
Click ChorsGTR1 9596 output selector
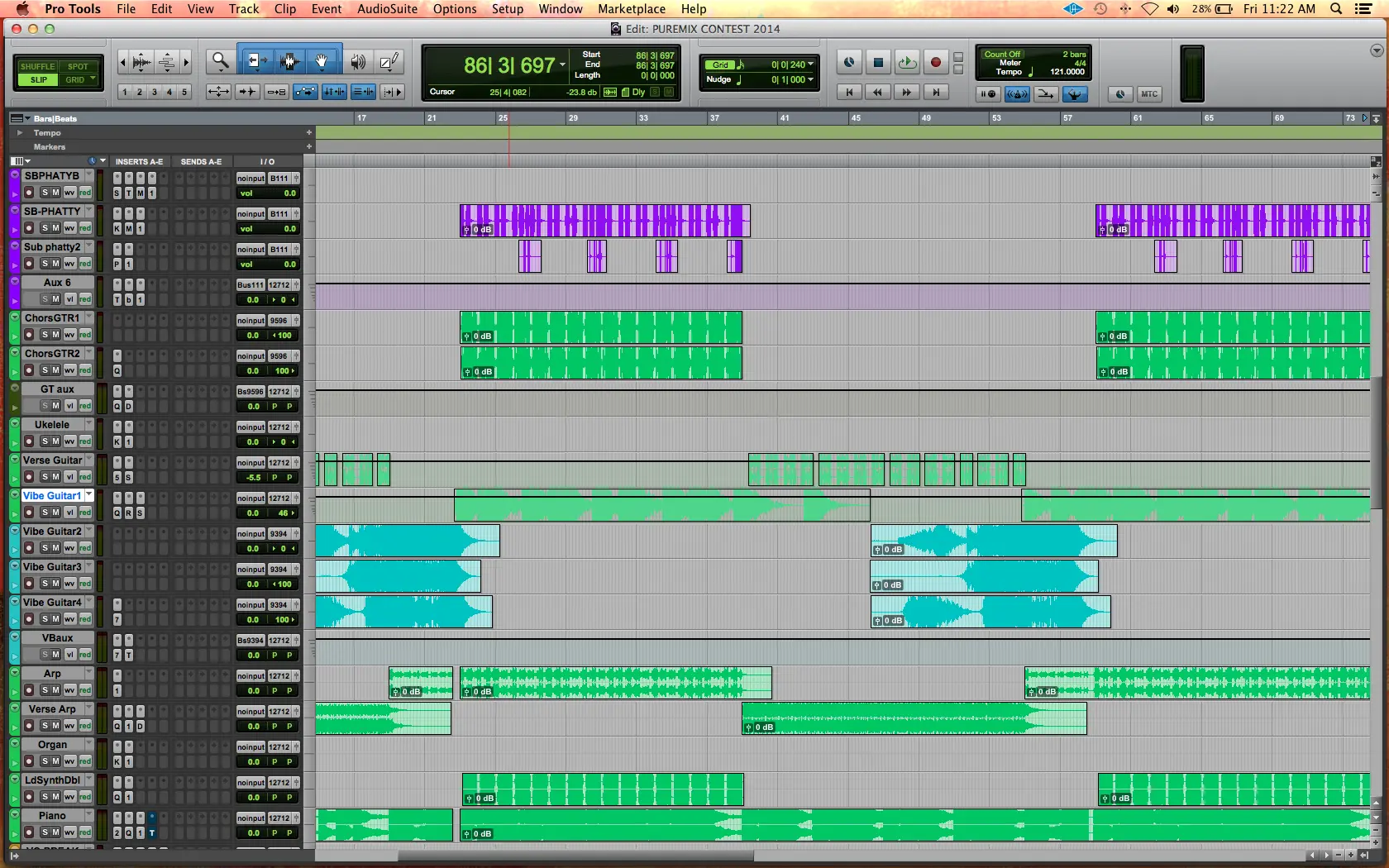[279, 321]
